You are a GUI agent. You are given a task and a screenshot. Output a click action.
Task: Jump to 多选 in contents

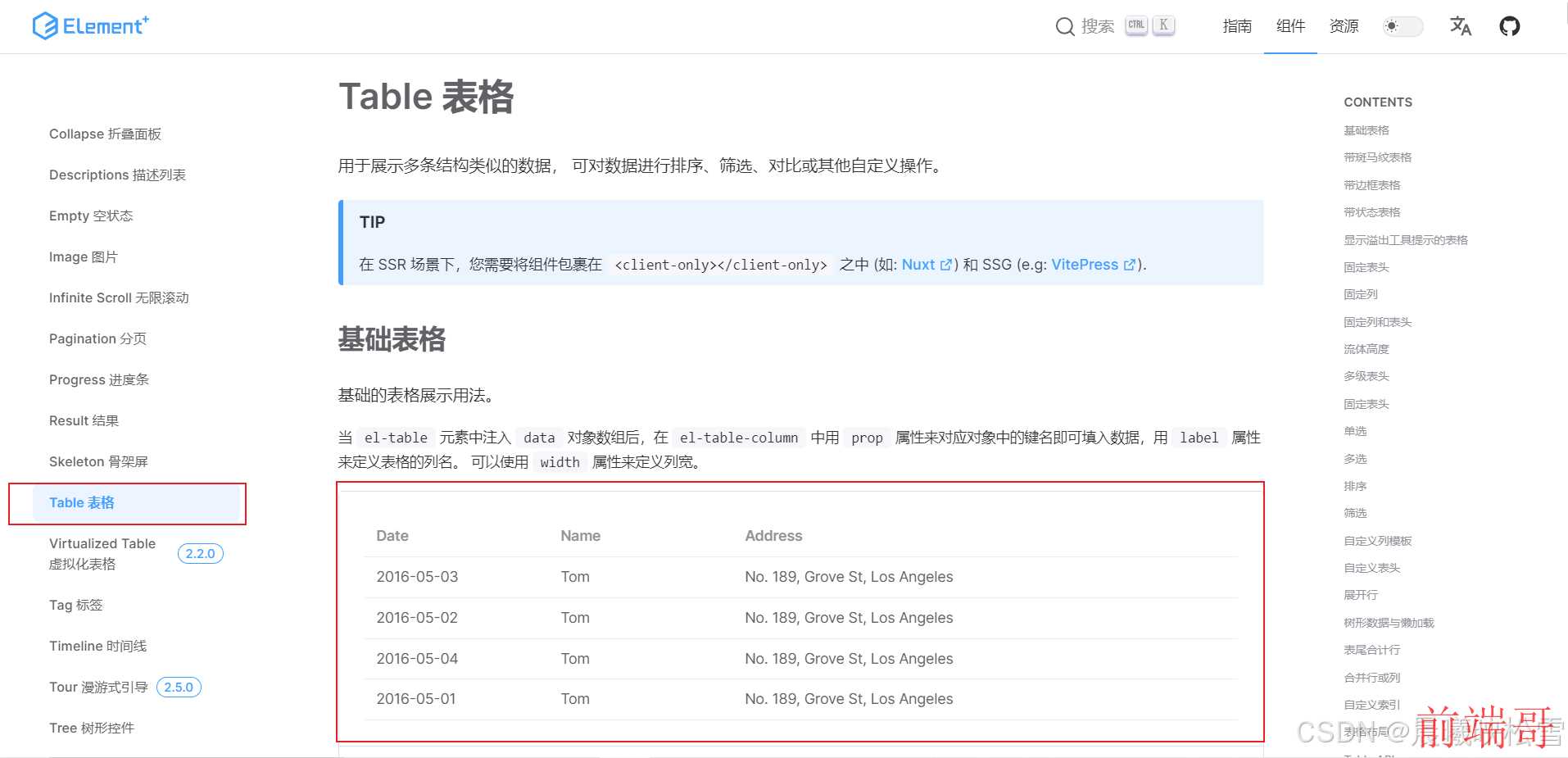click(1355, 459)
